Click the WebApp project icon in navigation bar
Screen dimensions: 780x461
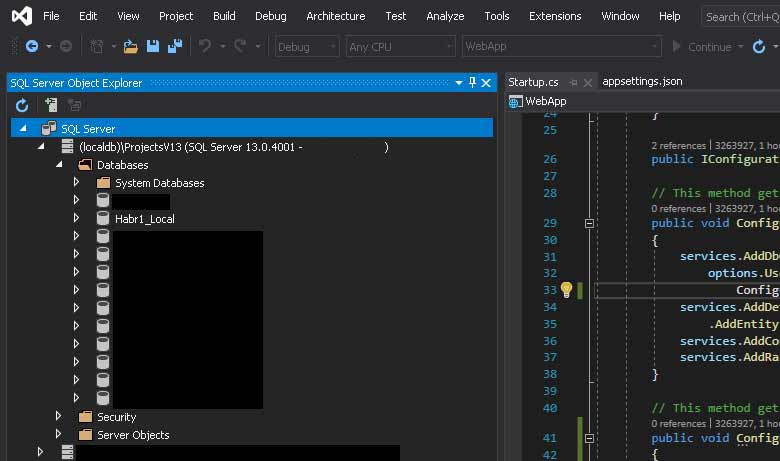click(515, 101)
